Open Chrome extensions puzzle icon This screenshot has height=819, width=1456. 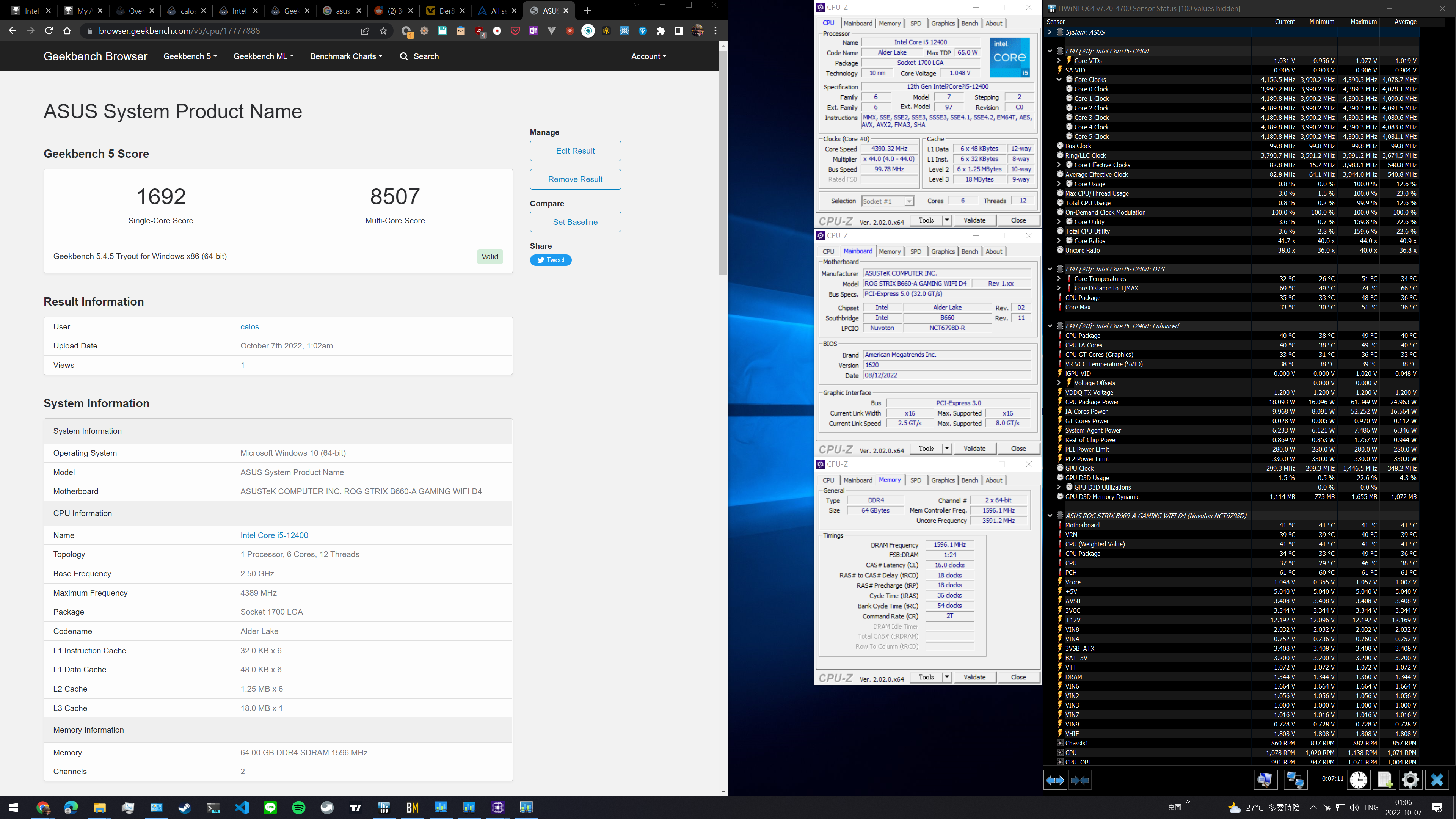tap(661, 31)
